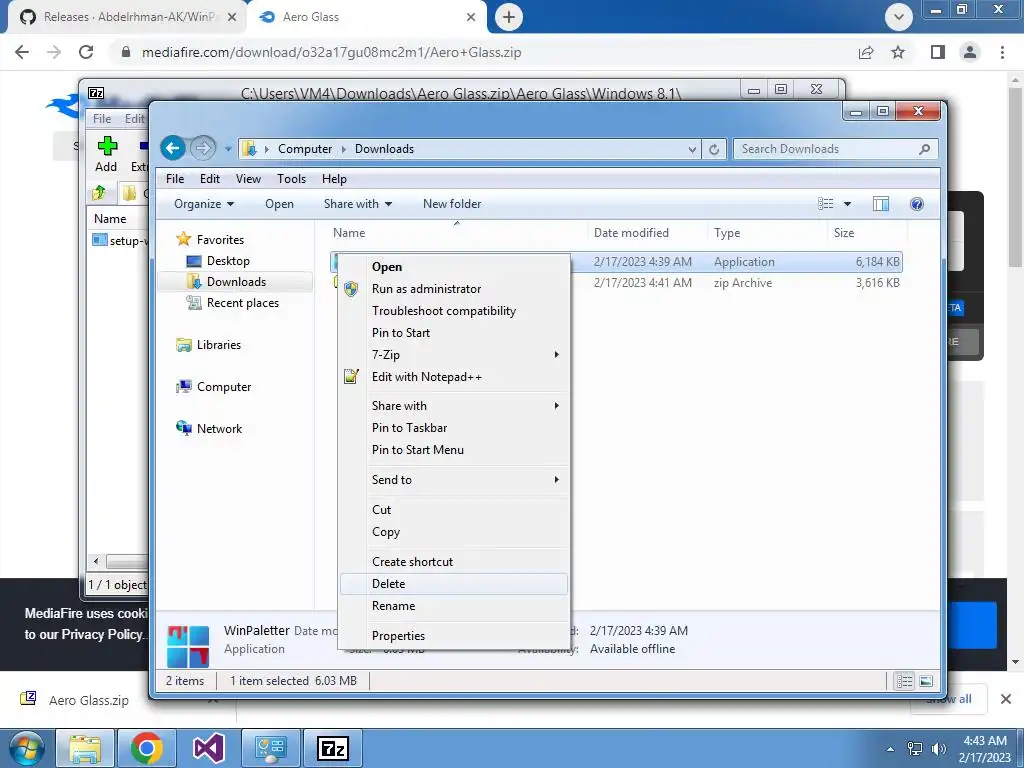1024x768 pixels.
Task: Open the 7-Zip taskbar icon
Action: coord(332,748)
